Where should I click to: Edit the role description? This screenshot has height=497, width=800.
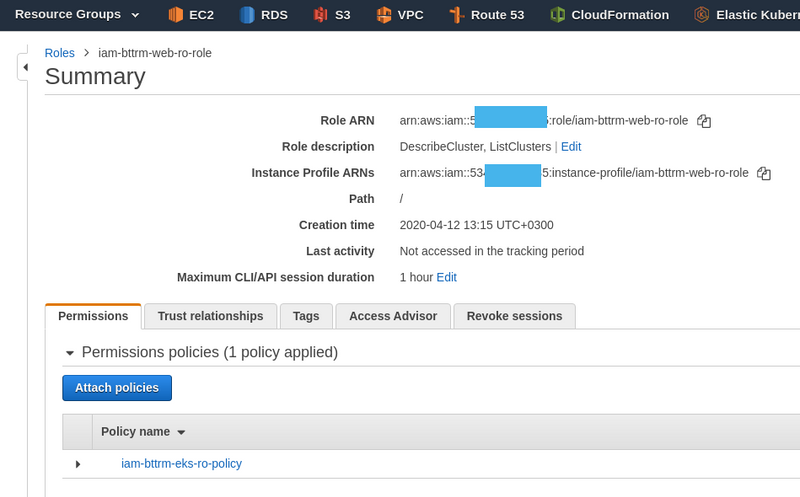[x=570, y=146]
